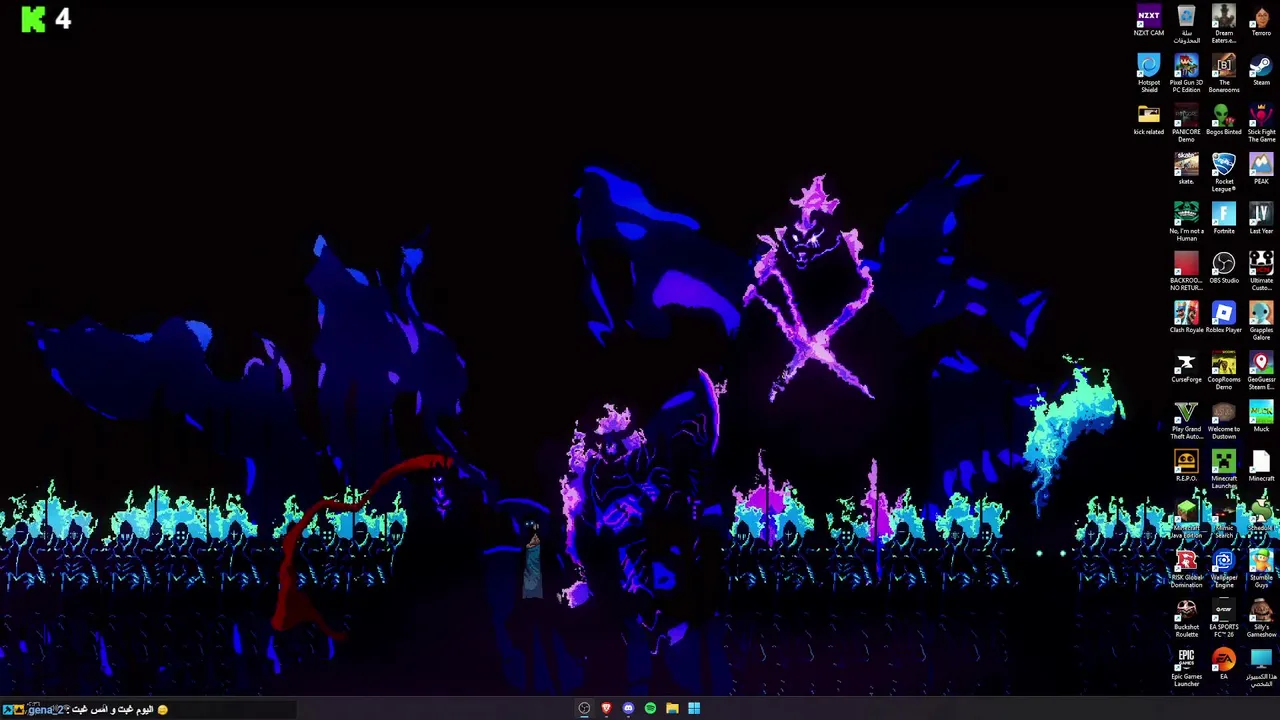Screen dimensions: 1280x720
Task: Launch Rocket League from the desktop
Action: click(x=1223, y=173)
